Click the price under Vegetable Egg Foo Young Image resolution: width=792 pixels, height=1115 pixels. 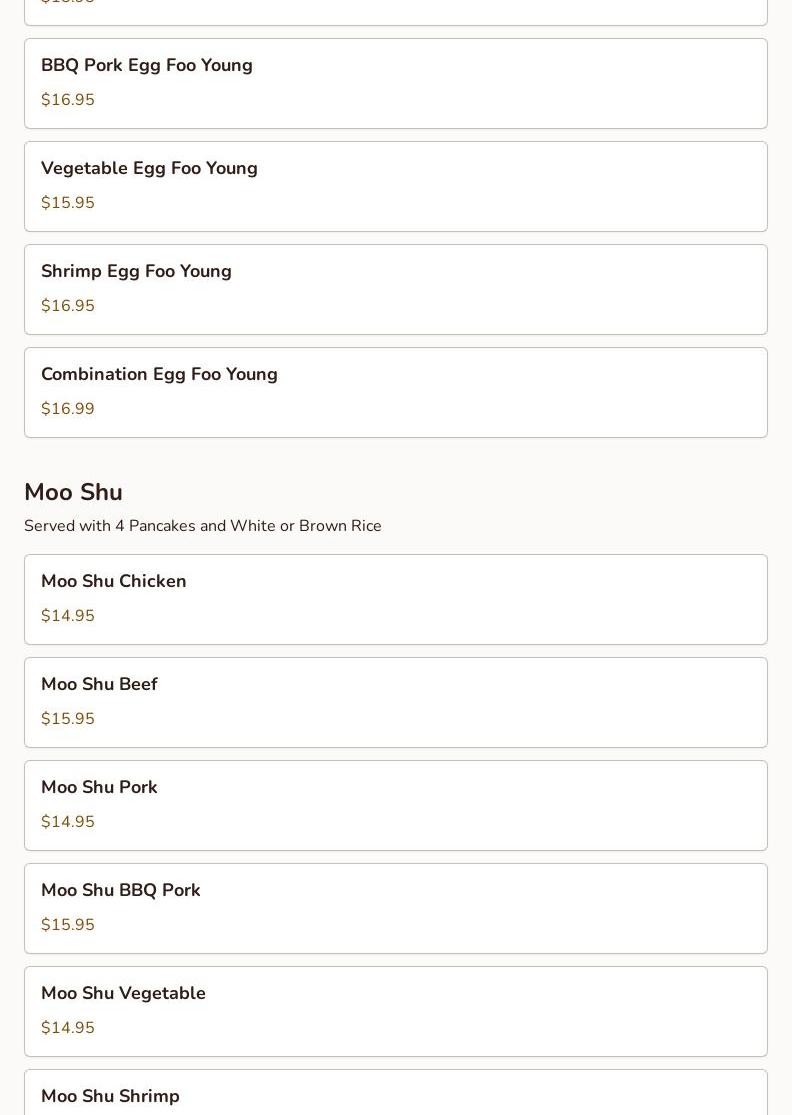tap(68, 203)
